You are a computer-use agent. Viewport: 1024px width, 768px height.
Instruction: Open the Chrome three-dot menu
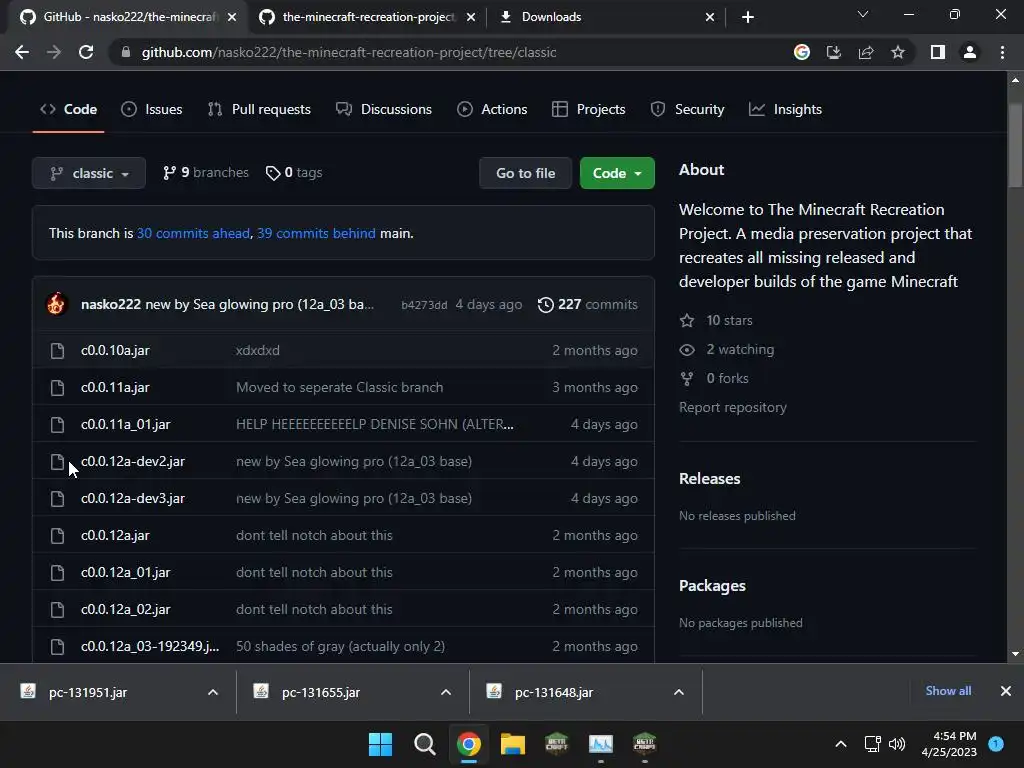(x=1002, y=52)
